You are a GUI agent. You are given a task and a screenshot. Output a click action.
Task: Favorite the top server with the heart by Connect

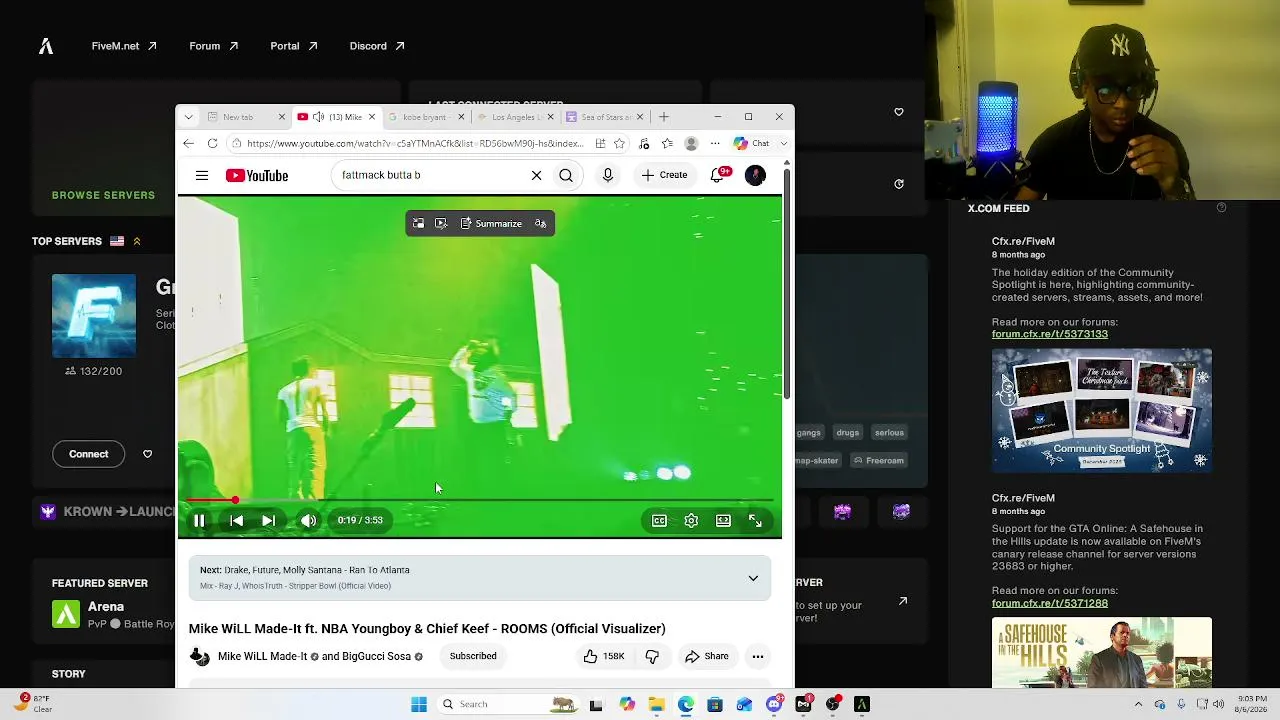147,454
